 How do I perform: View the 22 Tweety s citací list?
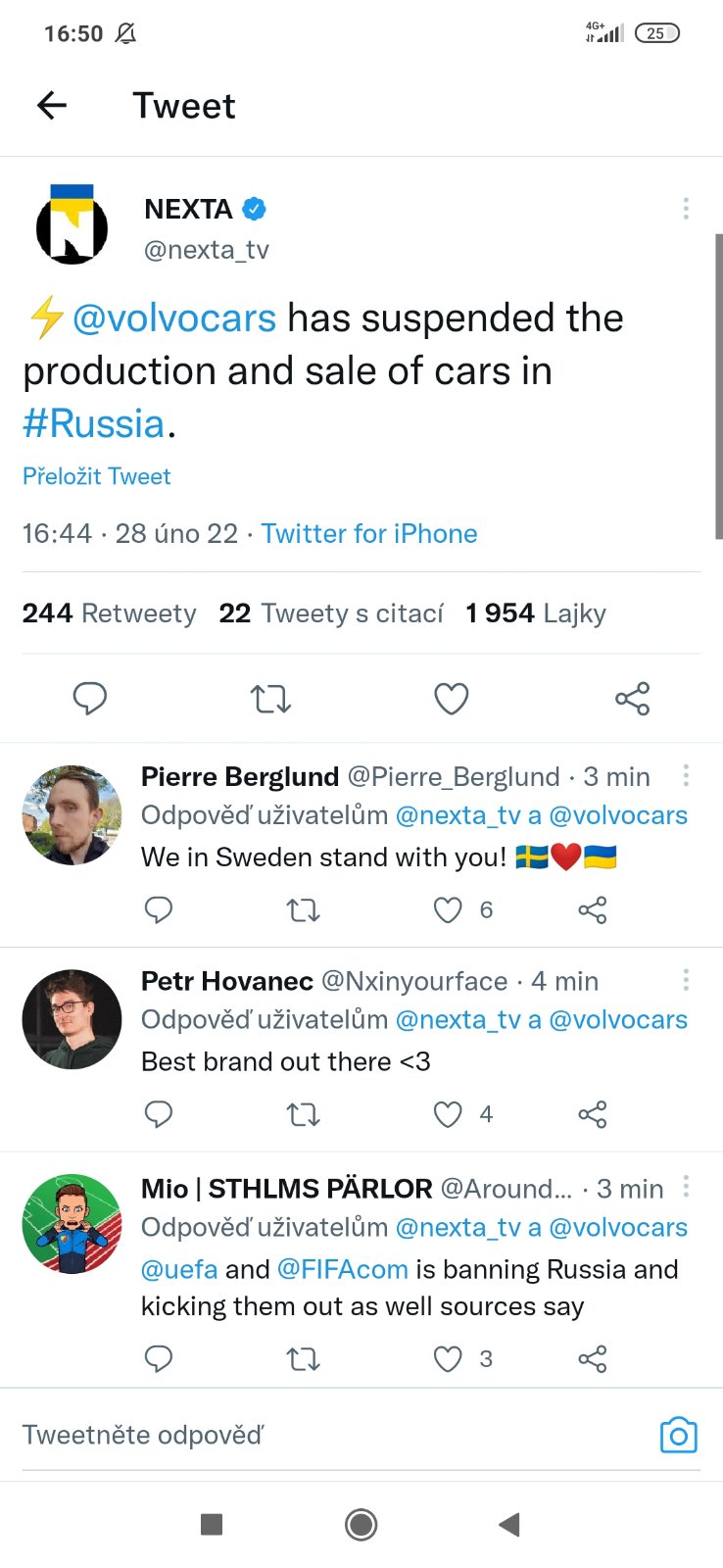pos(331,613)
